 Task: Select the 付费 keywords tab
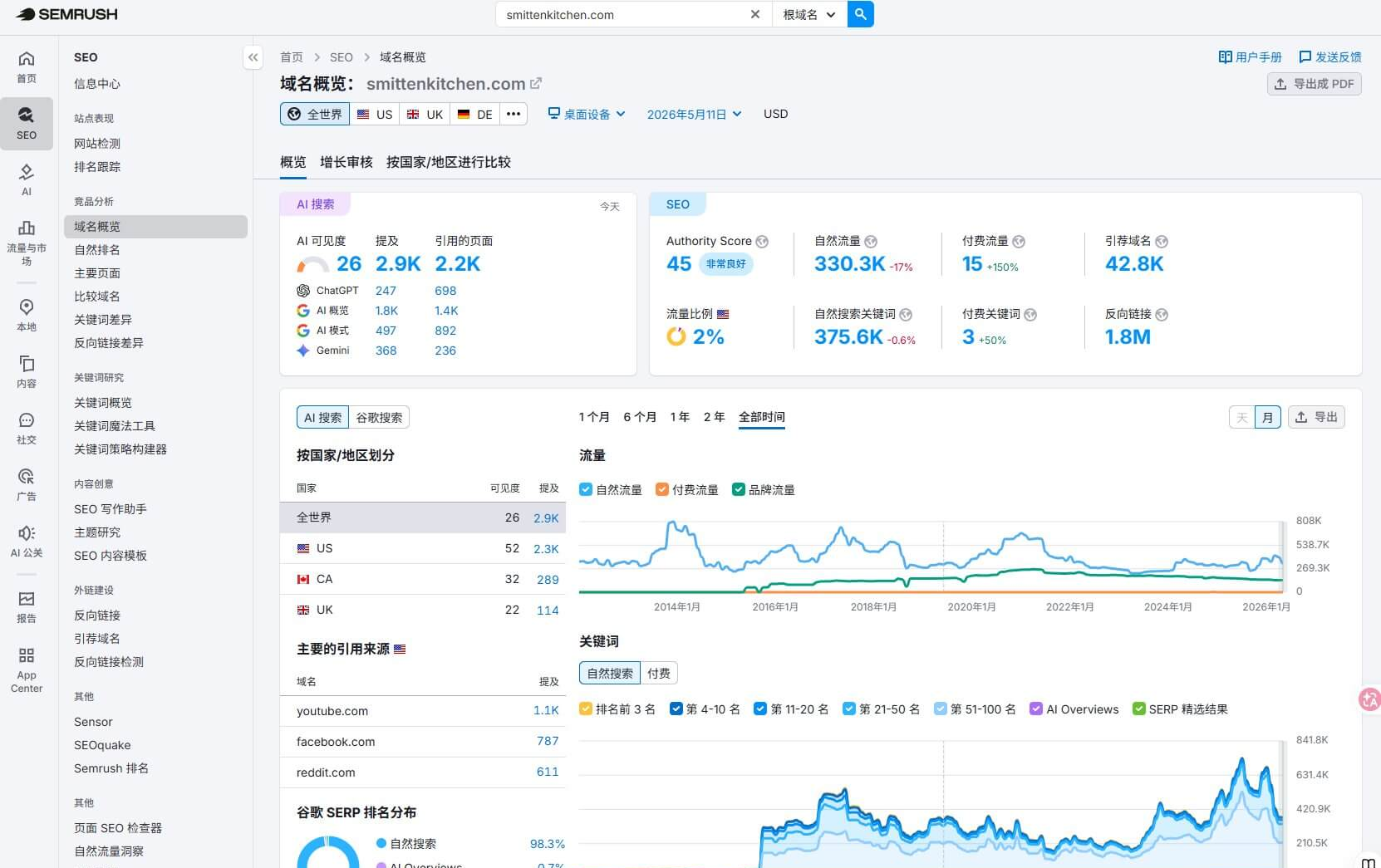click(x=659, y=673)
